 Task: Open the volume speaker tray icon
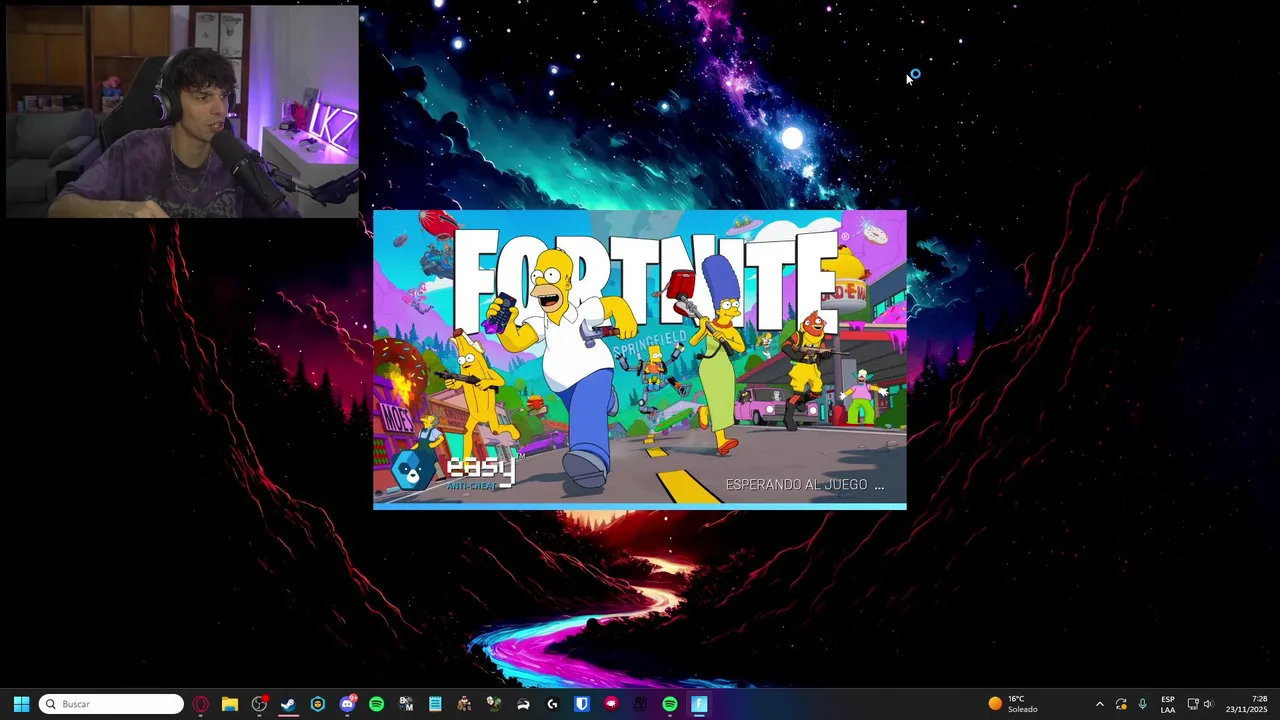pos(1208,704)
